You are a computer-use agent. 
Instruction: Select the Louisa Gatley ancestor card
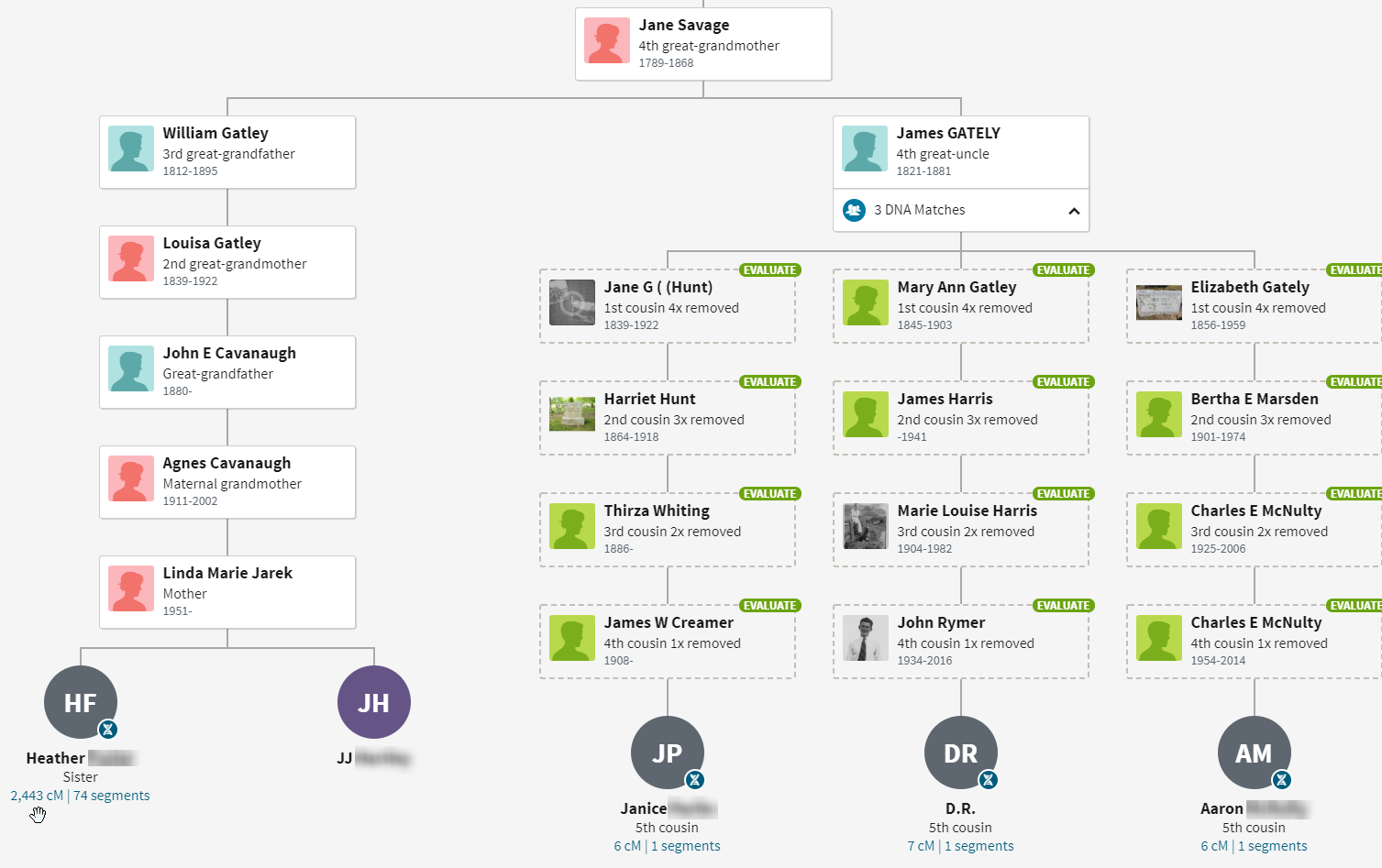click(x=227, y=262)
